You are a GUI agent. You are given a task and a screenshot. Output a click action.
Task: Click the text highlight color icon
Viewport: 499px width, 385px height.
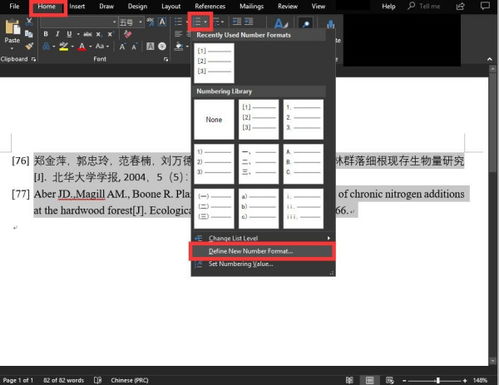pyautogui.click(x=63, y=46)
